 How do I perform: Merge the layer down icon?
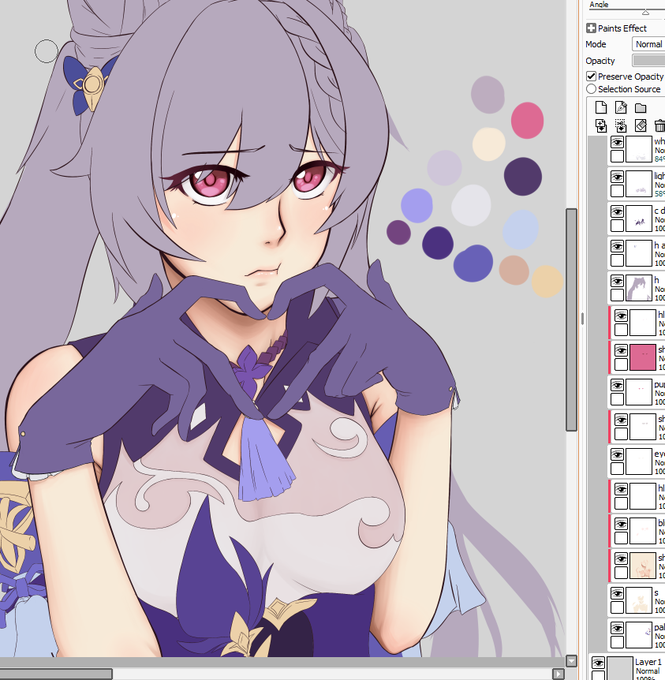[x=621, y=126]
